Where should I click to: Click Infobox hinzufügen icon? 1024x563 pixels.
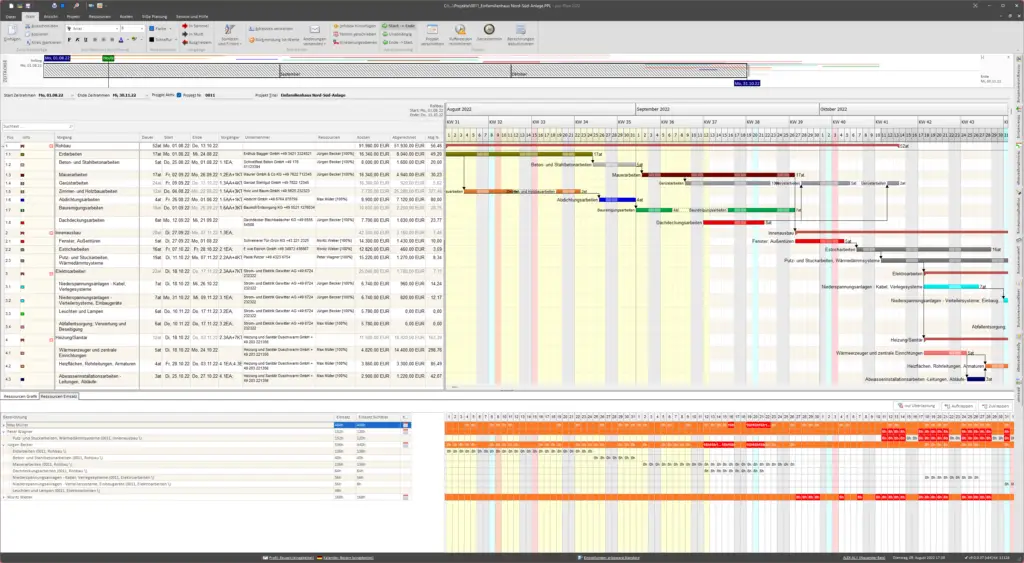click(x=336, y=26)
